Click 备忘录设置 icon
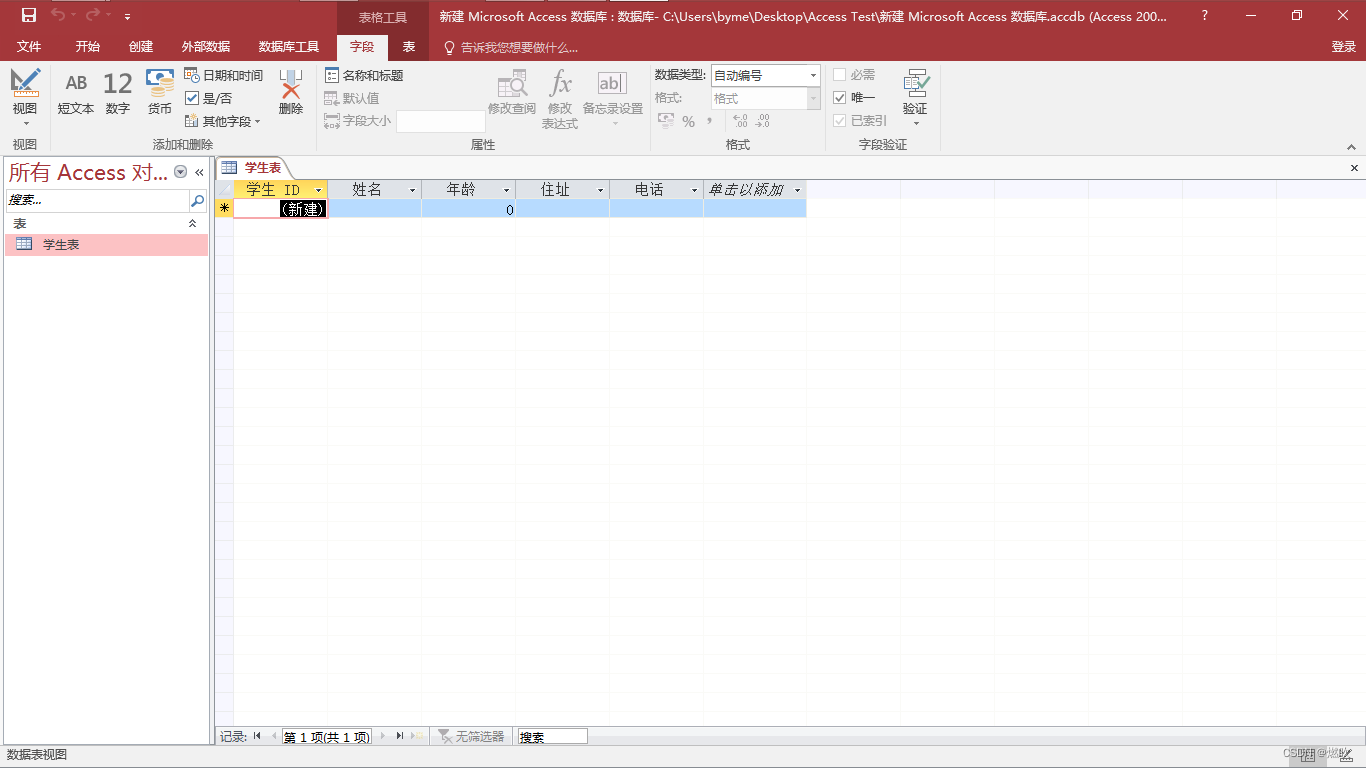Image resolution: width=1366 pixels, height=768 pixels. (612, 83)
